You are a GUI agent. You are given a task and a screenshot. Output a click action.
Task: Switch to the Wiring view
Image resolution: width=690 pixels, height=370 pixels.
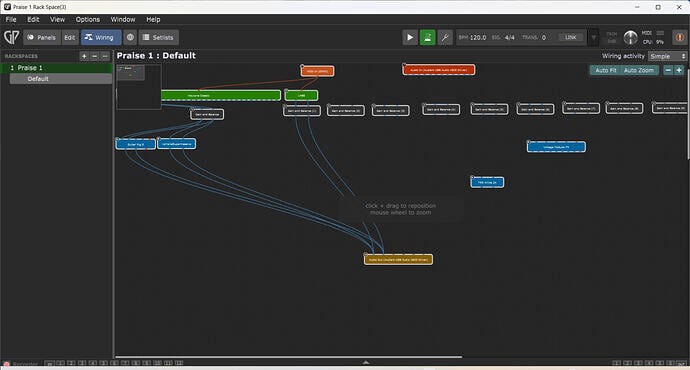101,37
